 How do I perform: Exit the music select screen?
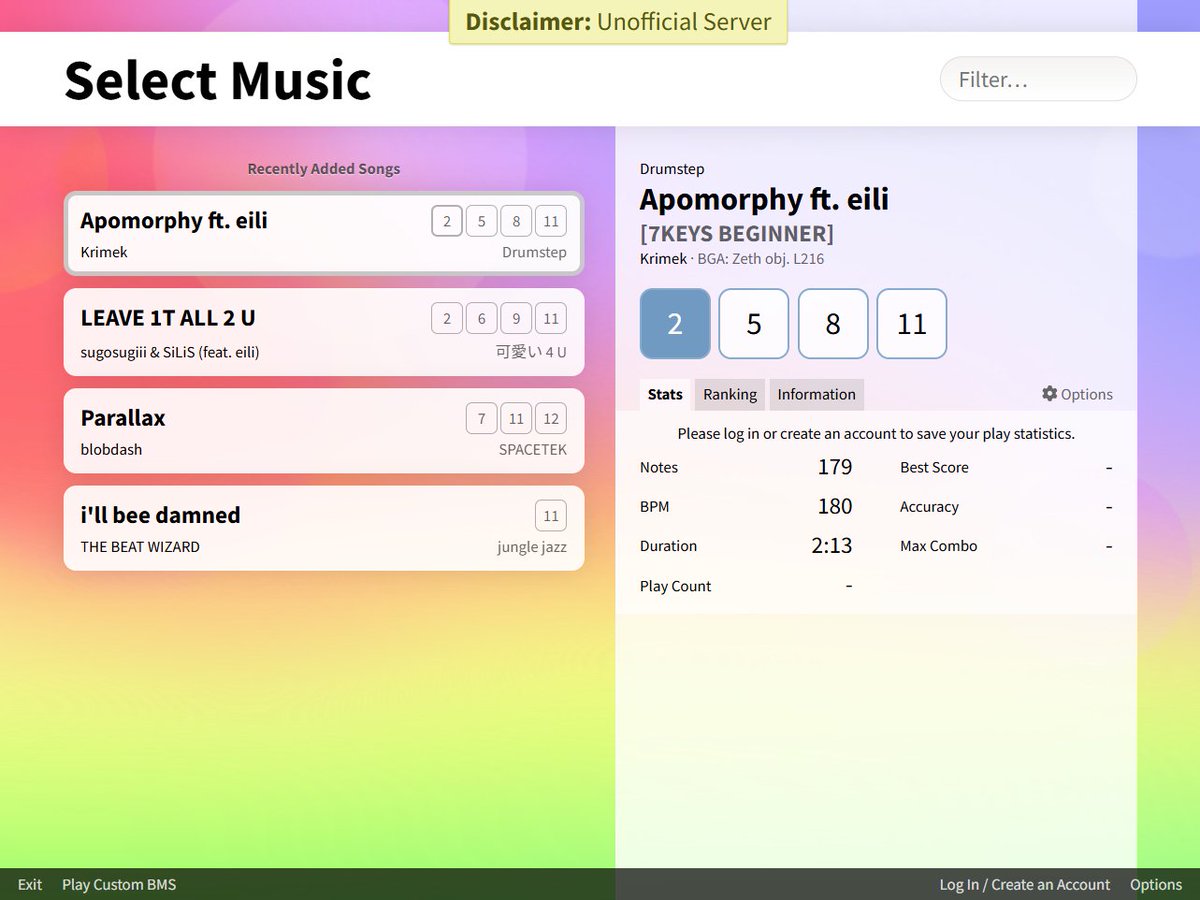pos(29,884)
